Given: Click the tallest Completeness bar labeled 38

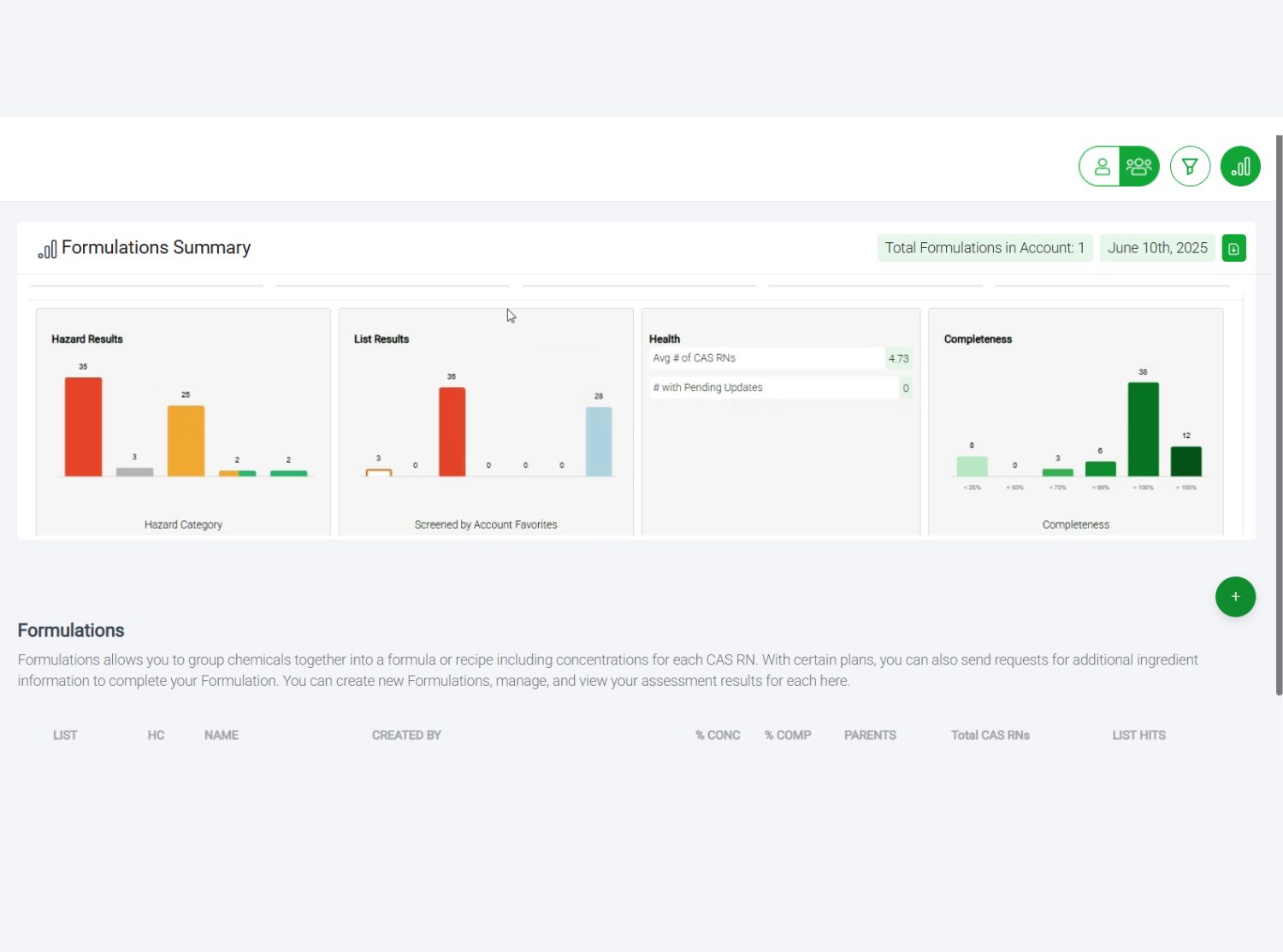Looking at the screenshot, I should 1143,428.
